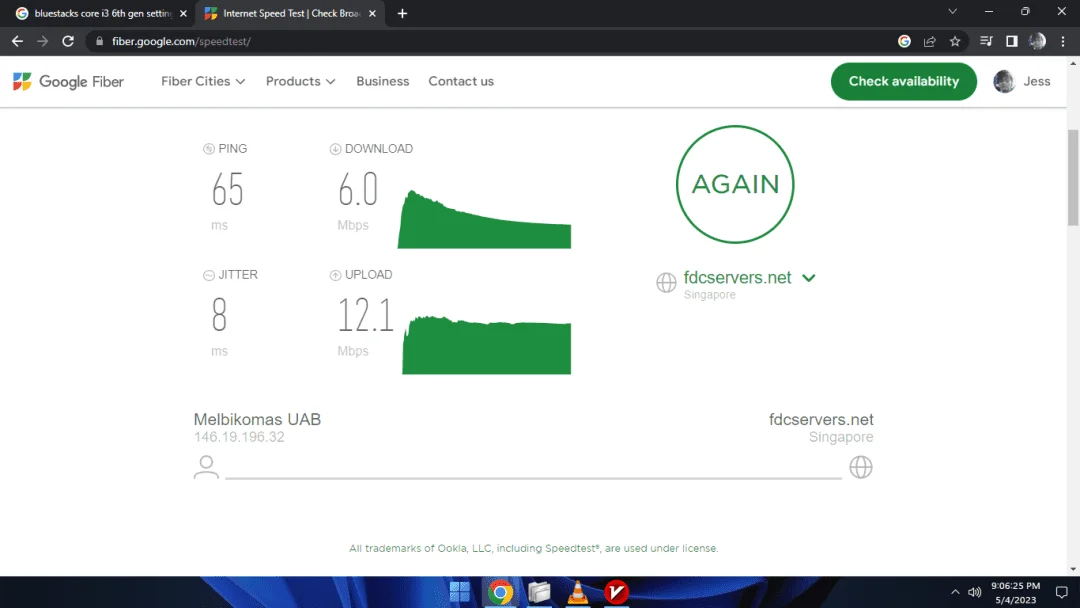Click the 12.1 Mbps upload value

(x=365, y=316)
